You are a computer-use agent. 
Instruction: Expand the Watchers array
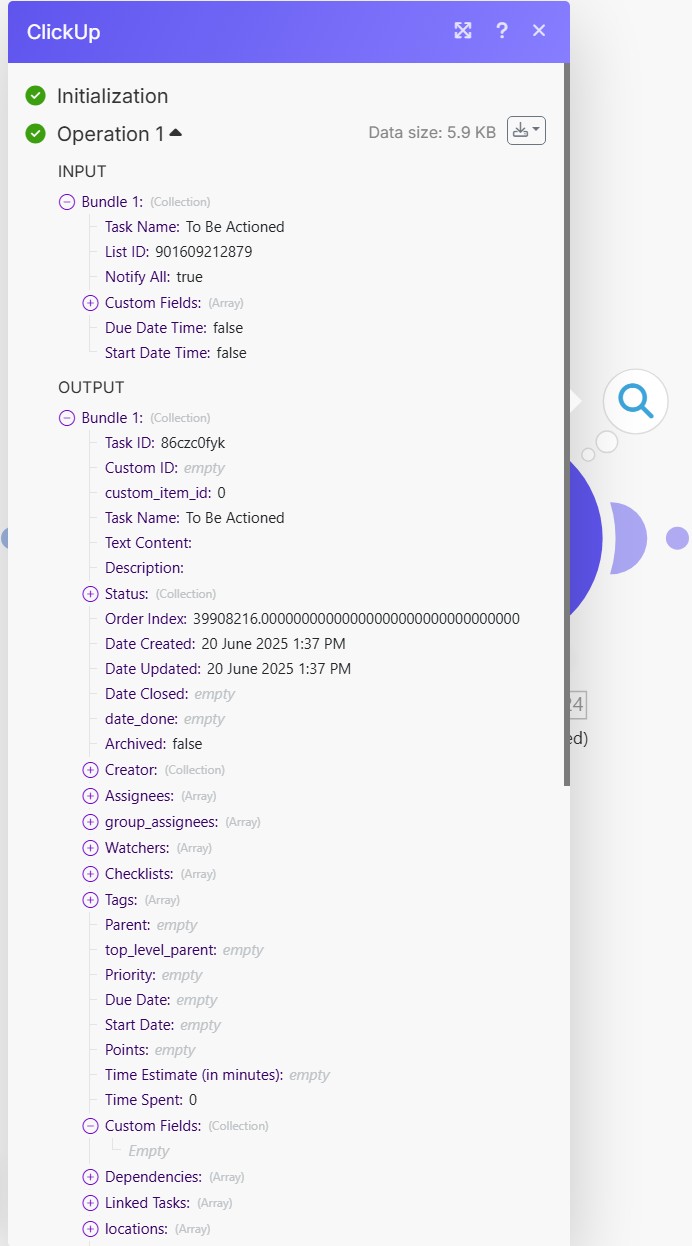[90, 848]
